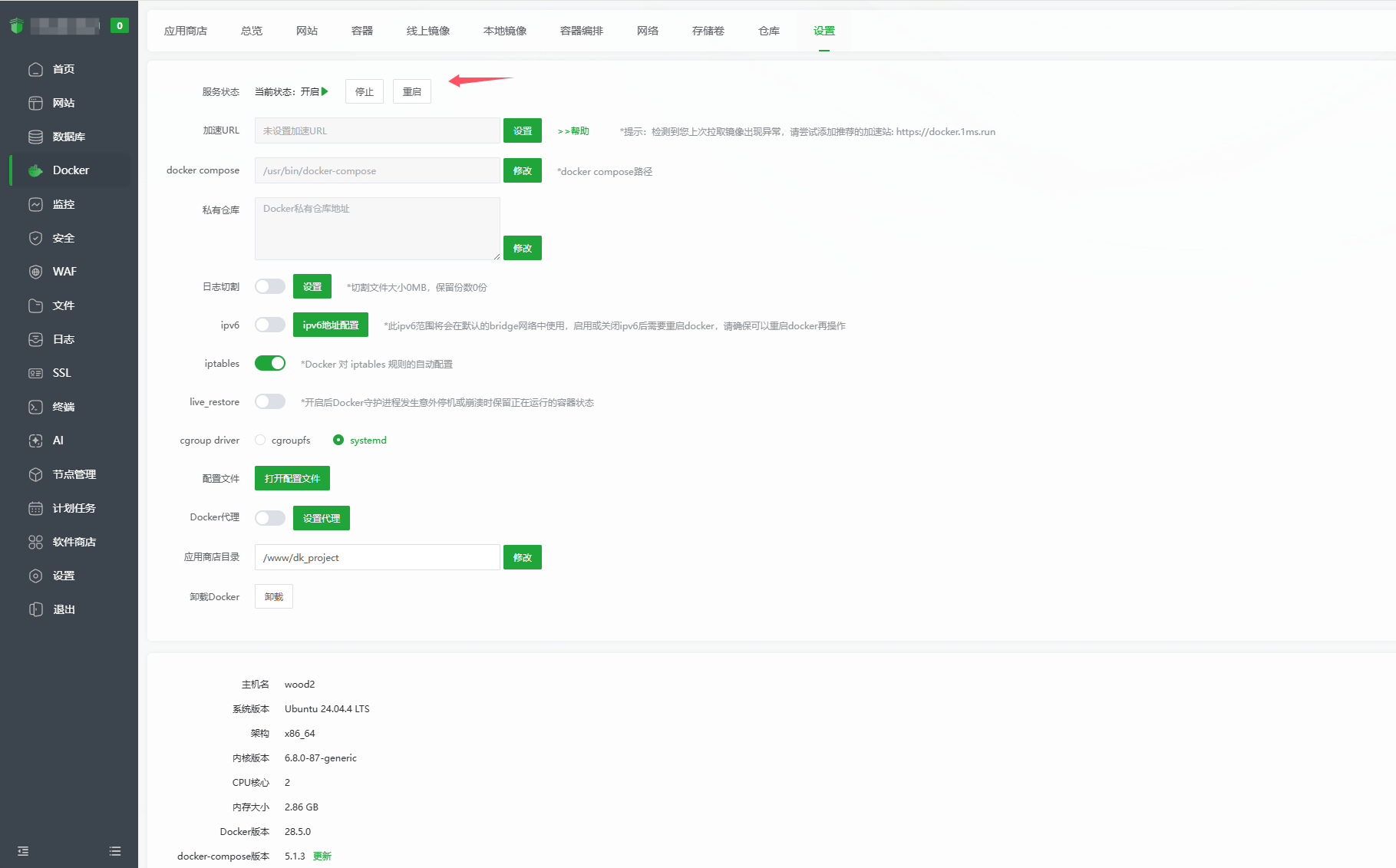
Task: Click the AI sparkle icon in sidebar
Action: click(35, 441)
